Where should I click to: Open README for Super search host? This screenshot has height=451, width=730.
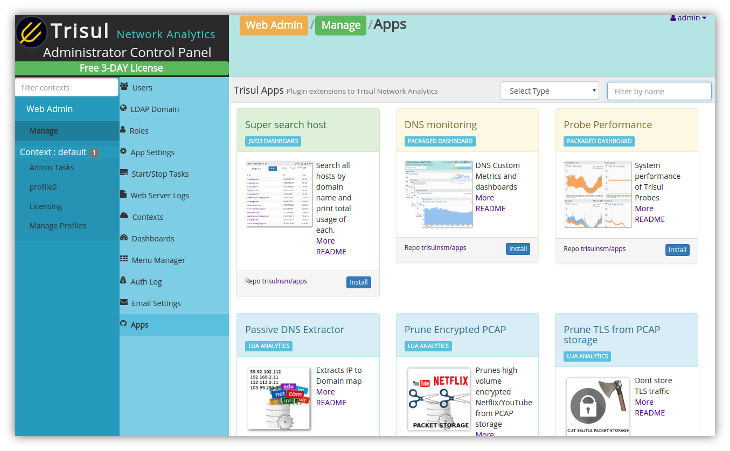point(331,251)
